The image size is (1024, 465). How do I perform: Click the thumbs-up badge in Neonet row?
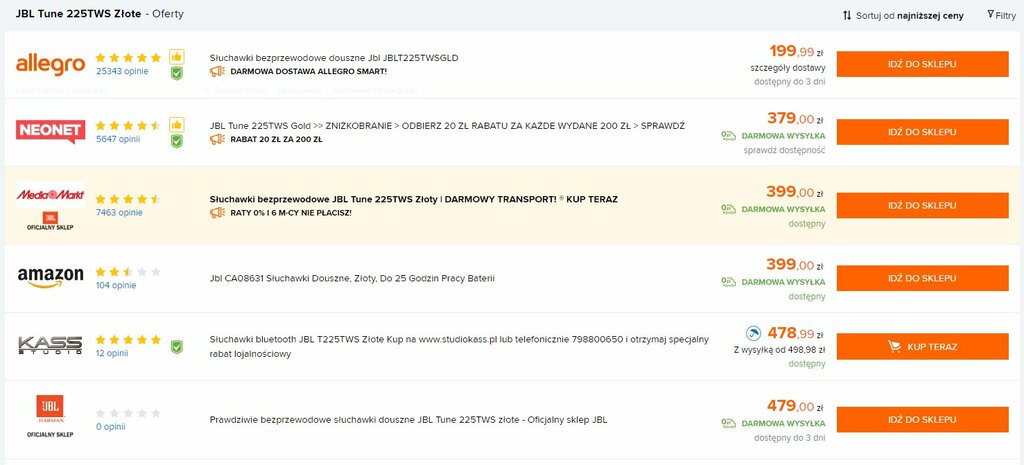tap(176, 125)
